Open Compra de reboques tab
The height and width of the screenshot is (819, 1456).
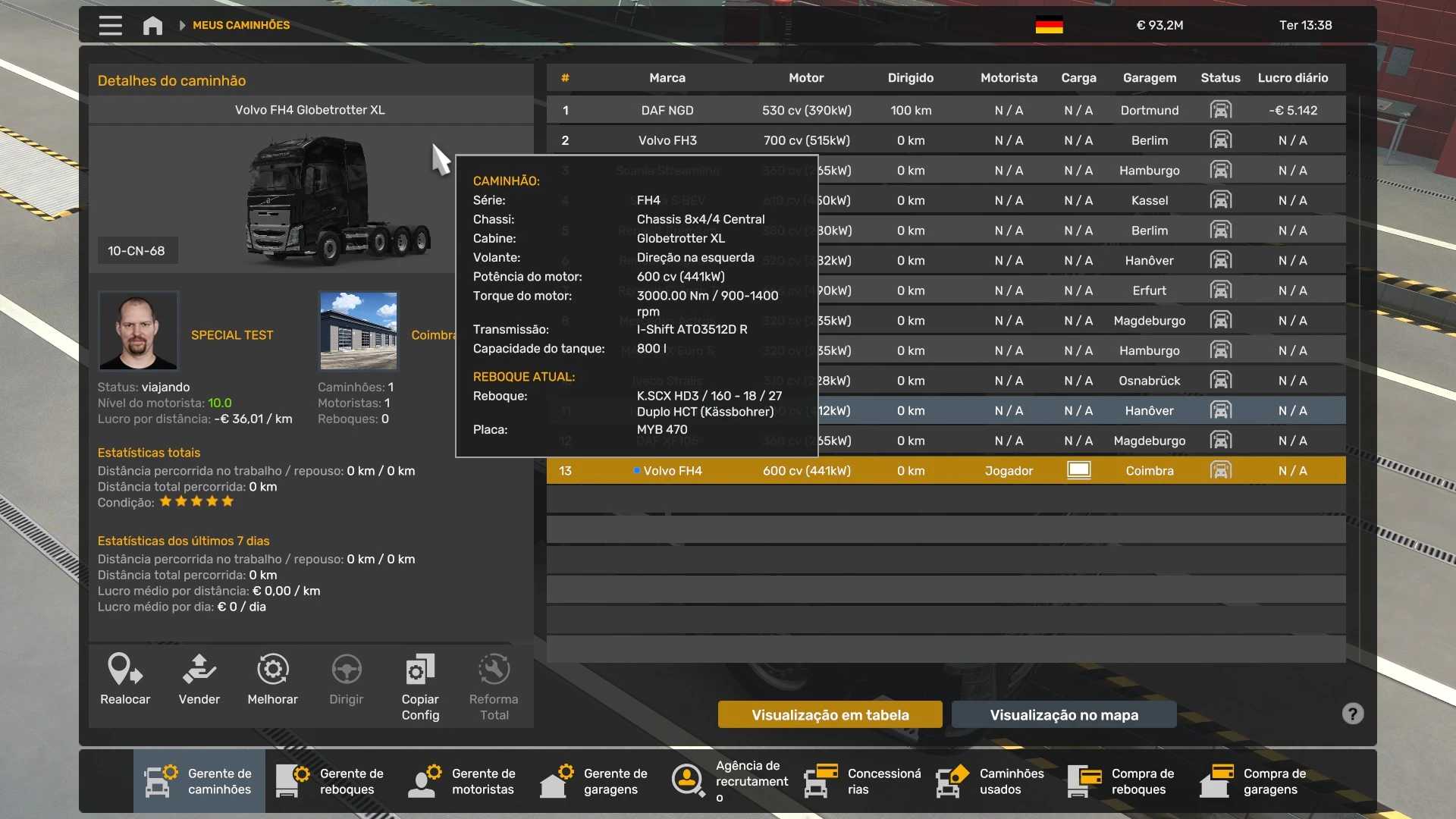click(1123, 781)
